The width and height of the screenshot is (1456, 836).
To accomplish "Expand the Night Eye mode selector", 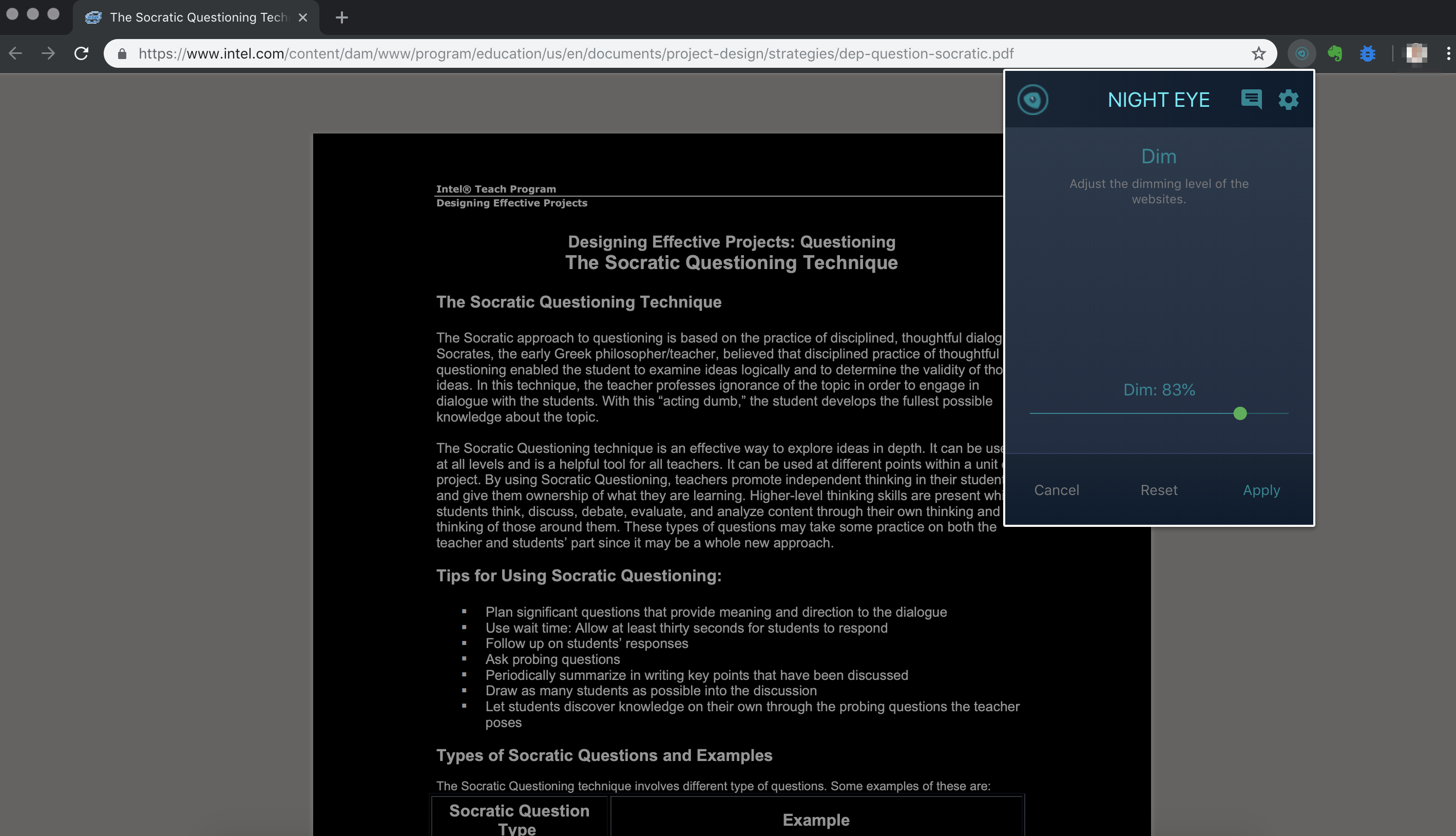I will [x=1158, y=155].
